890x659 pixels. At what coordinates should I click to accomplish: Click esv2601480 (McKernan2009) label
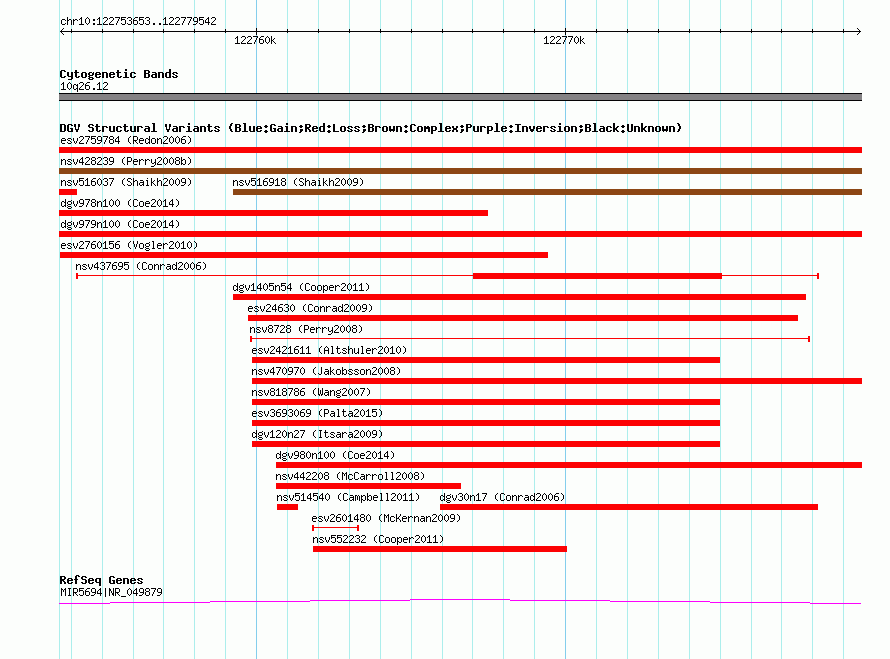tap(386, 518)
